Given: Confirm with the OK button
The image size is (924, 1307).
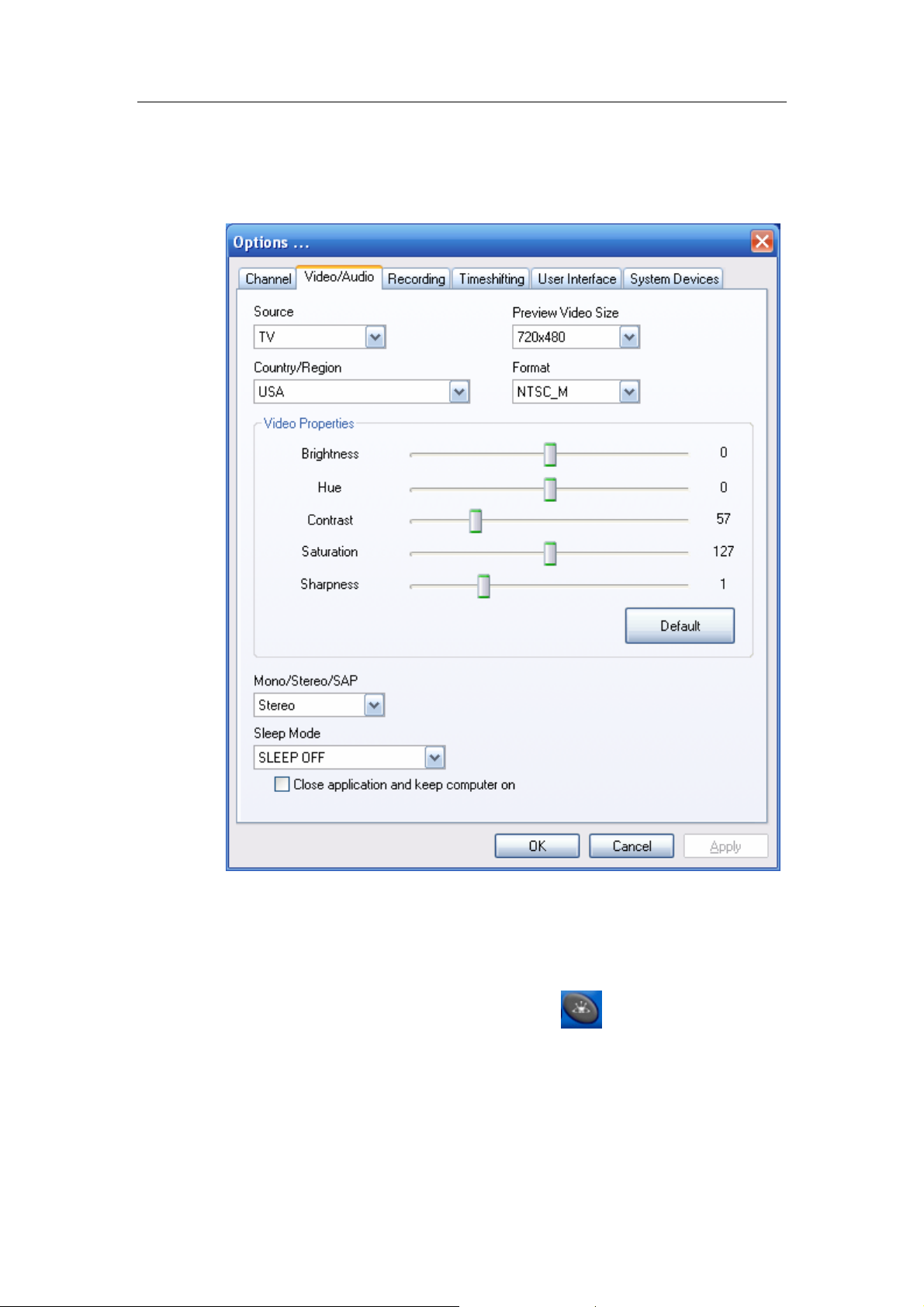Looking at the screenshot, I should pos(537,846).
